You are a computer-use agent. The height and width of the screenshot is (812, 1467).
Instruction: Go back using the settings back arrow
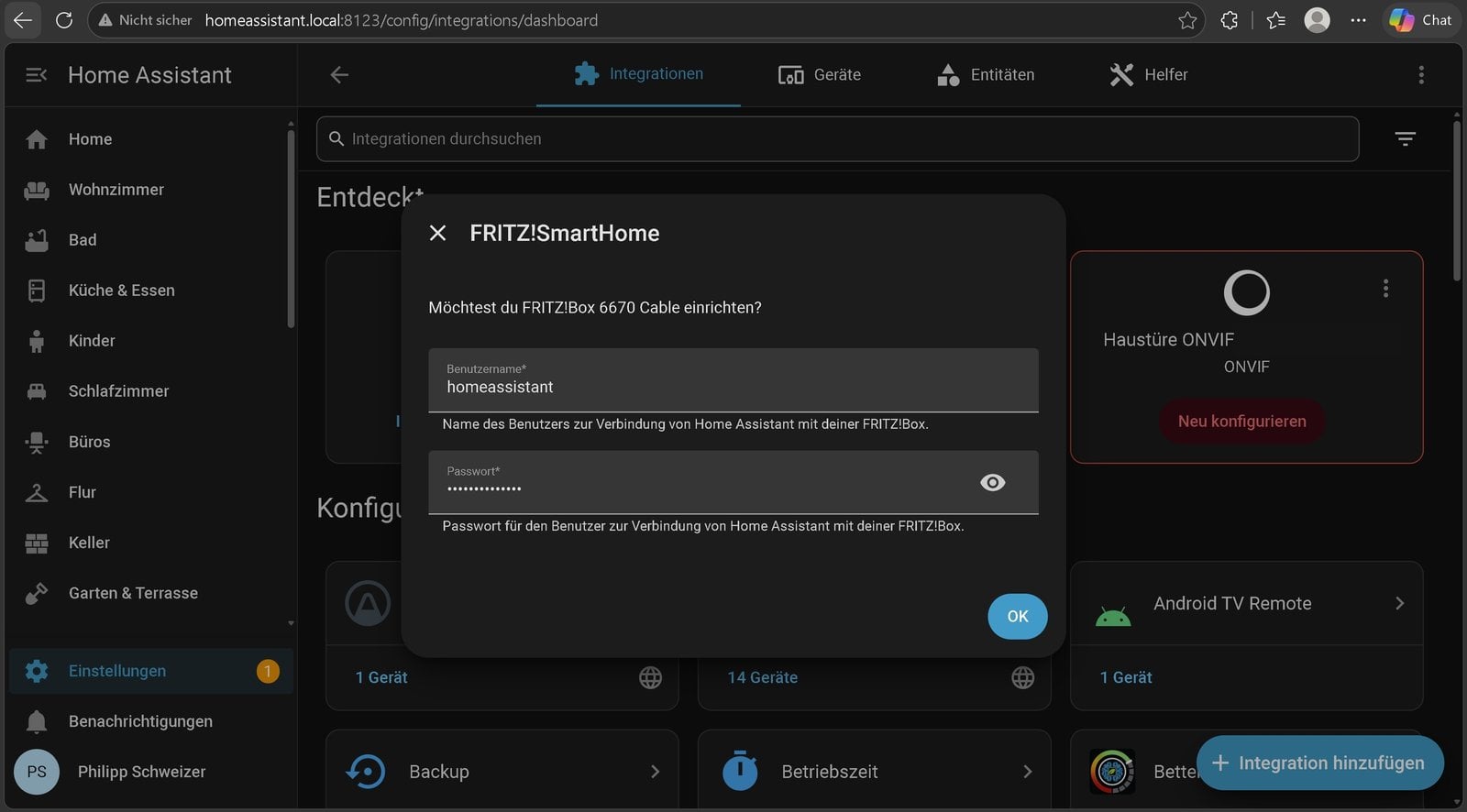coord(339,75)
